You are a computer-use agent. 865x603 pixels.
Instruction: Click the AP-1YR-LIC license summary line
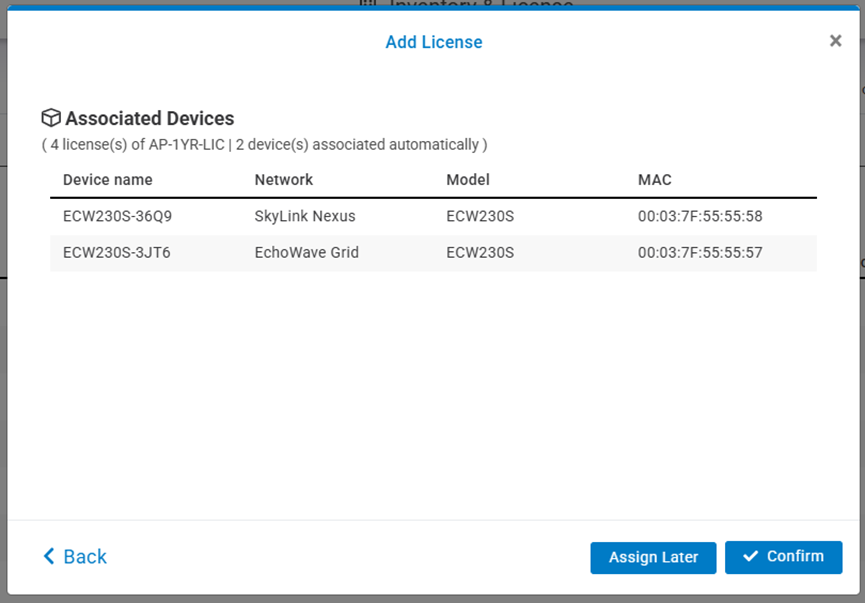pos(264,145)
